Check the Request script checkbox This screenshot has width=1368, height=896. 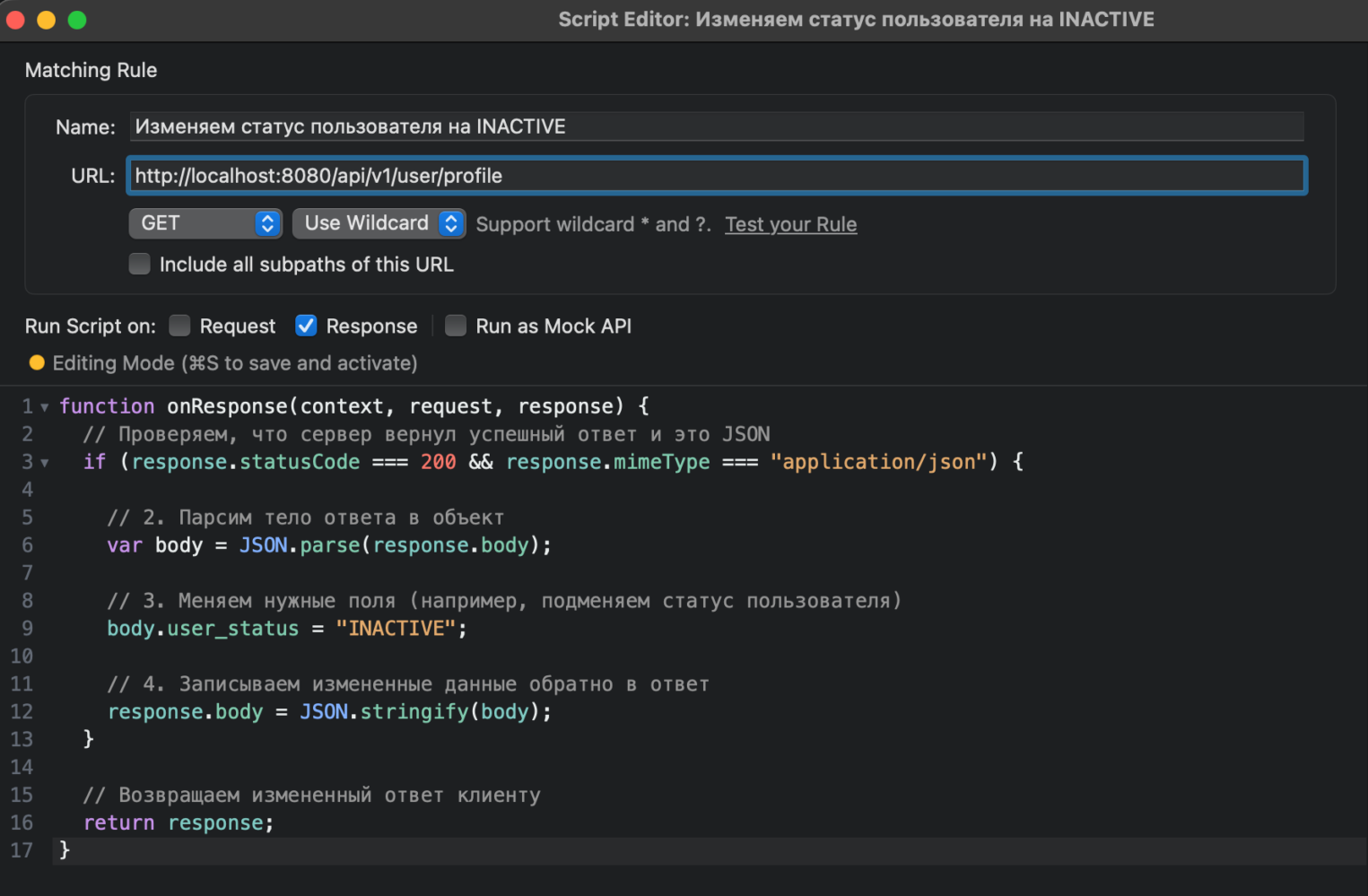click(x=179, y=326)
